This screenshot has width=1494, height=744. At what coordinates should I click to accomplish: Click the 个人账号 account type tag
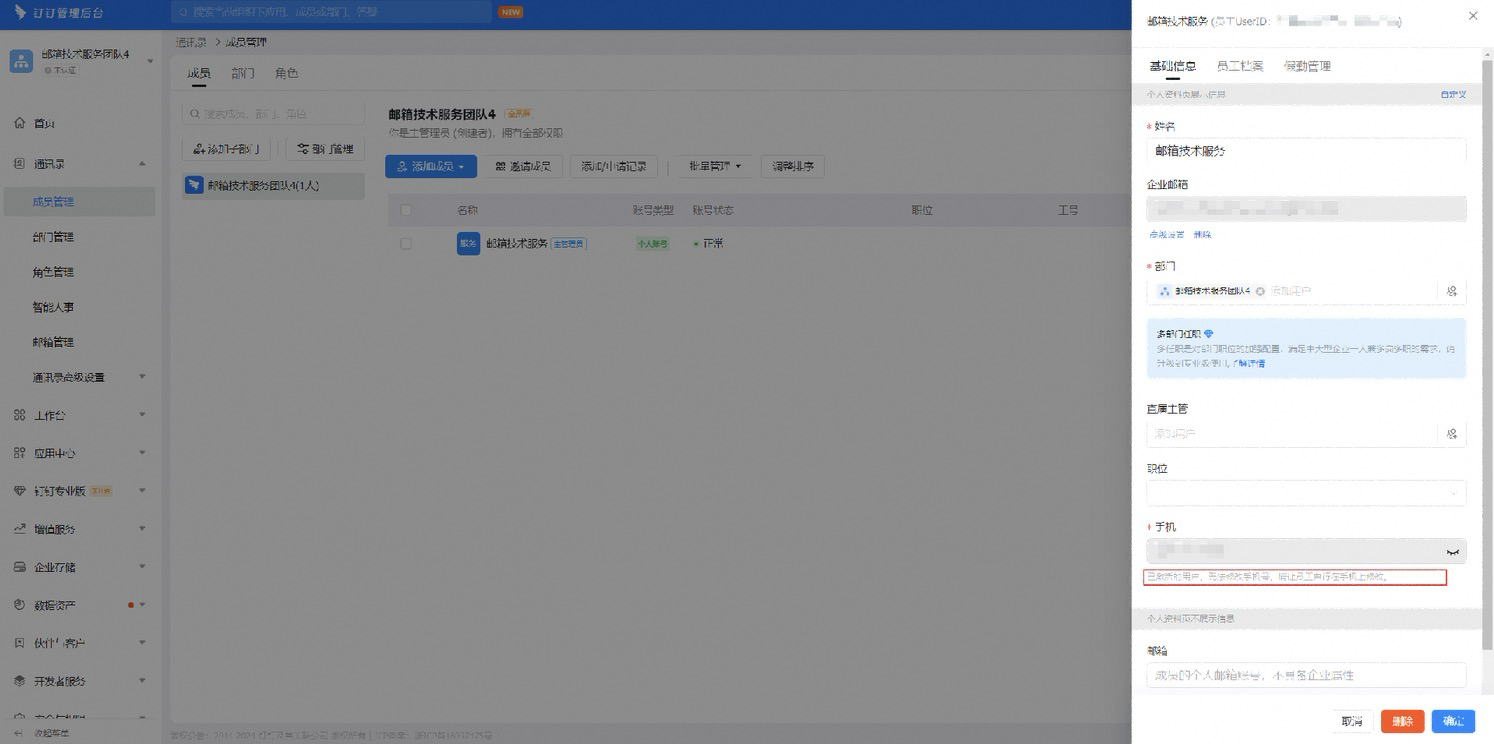(x=653, y=243)
